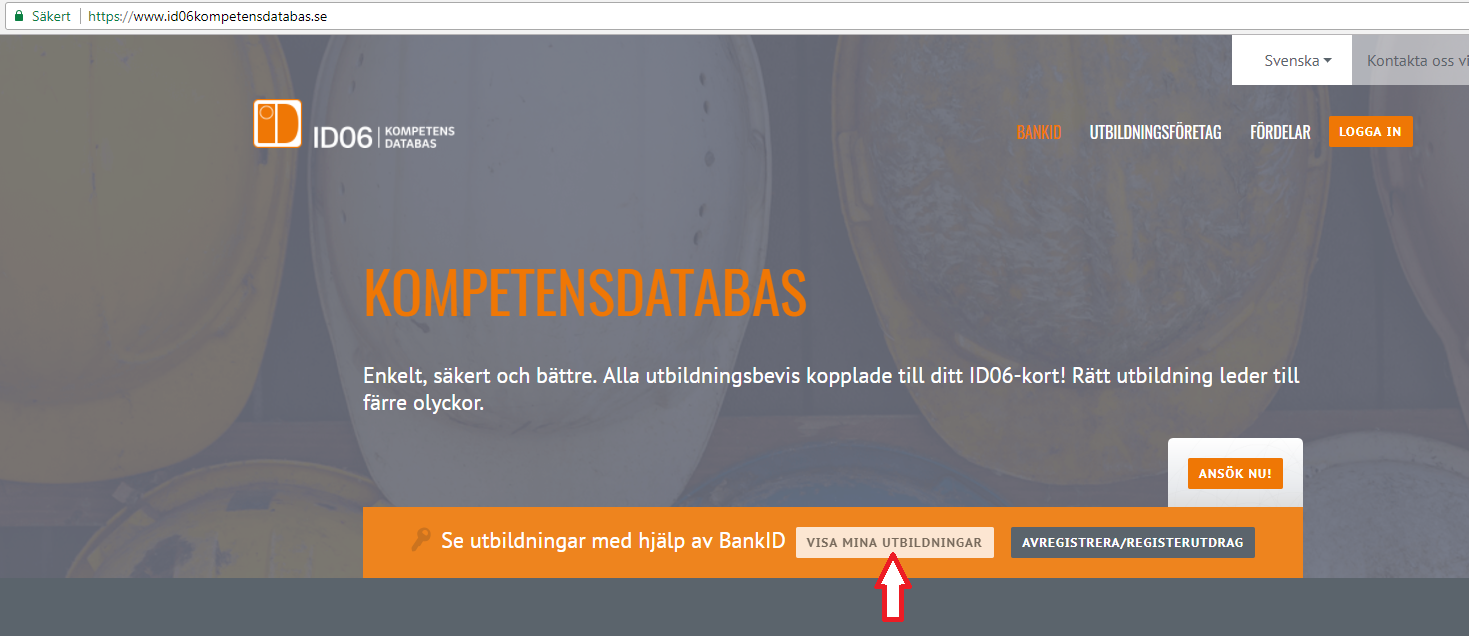The image size is (1469, 636).
Task: Click AVREGISTRERA/REGISTERUTDRAG in the orange banner
Action: 1132,542
